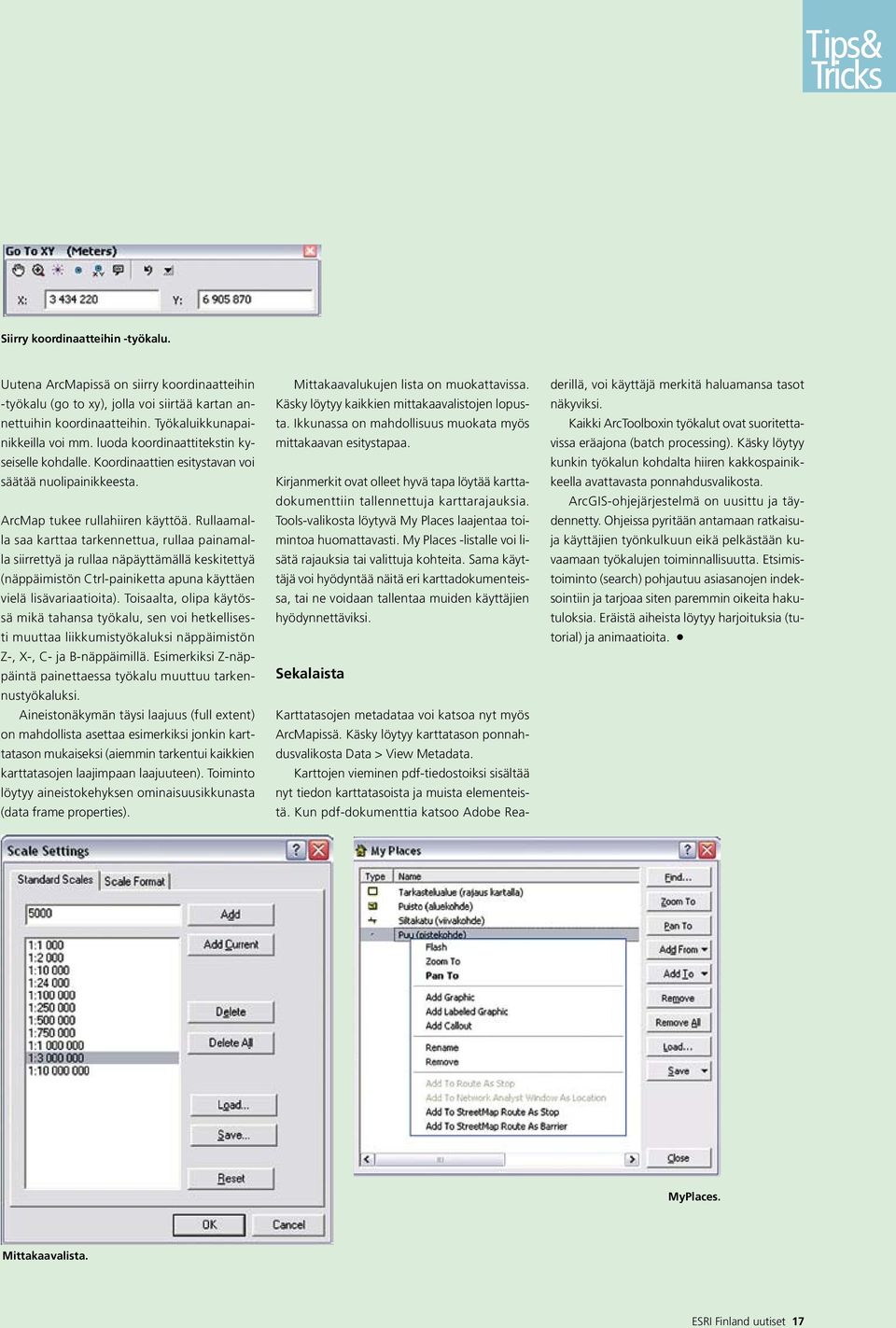This screenshot has height=1328, width=896.
Task: Click the Name column header in My Places
Action: pyautogui.click(x=516, y=876)
